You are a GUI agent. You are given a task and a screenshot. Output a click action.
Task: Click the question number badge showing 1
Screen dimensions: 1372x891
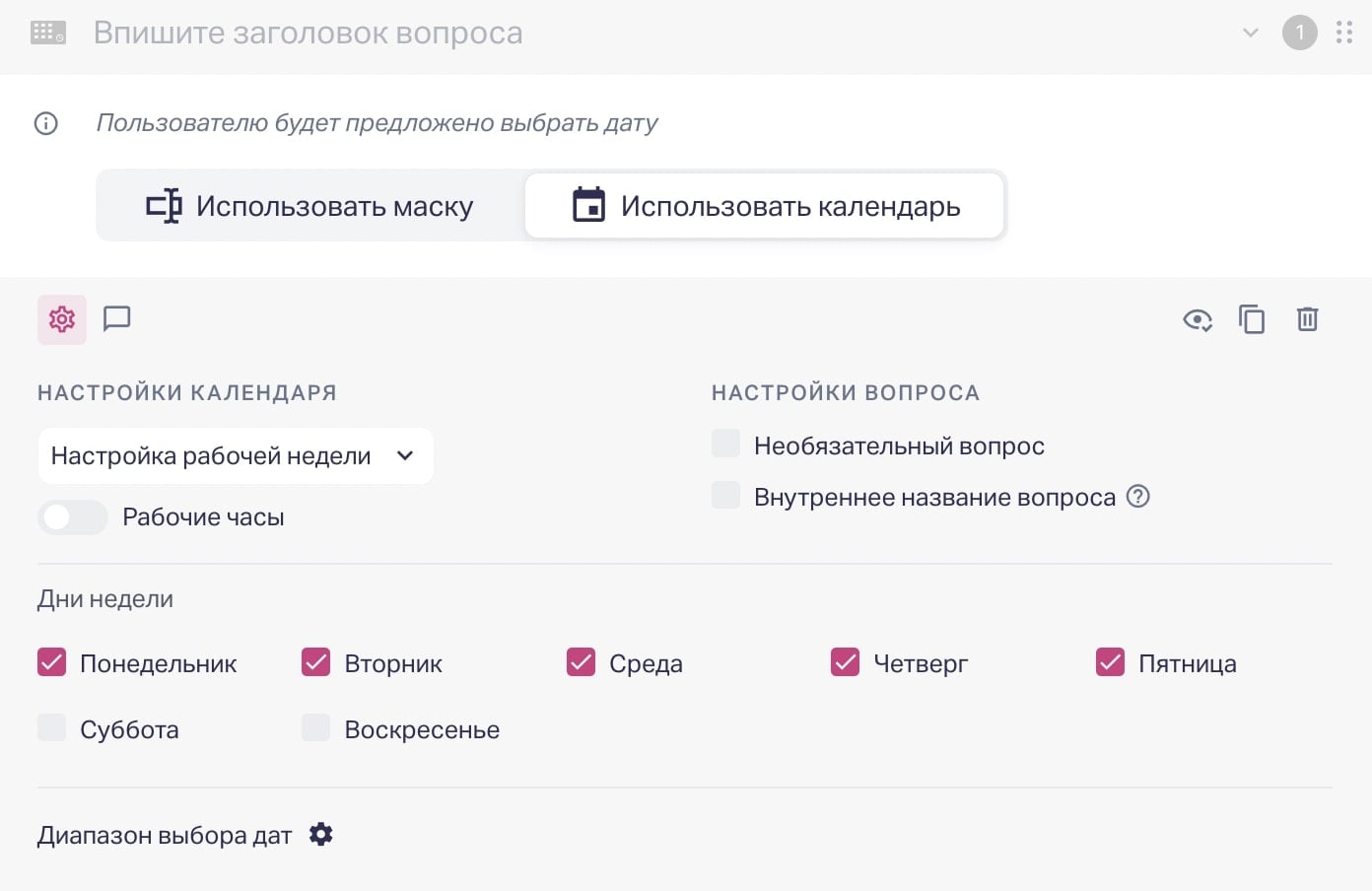1300,33
